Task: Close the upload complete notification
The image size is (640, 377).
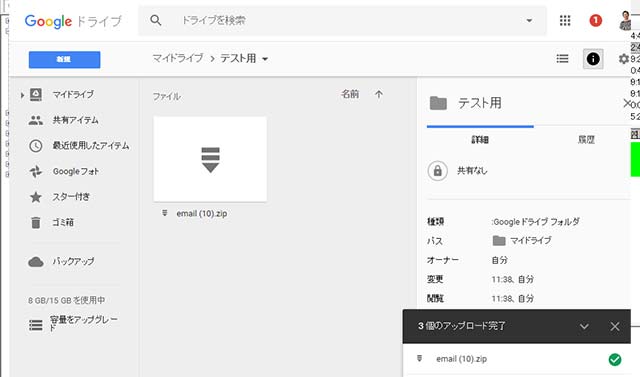Action: pos(615,326)
